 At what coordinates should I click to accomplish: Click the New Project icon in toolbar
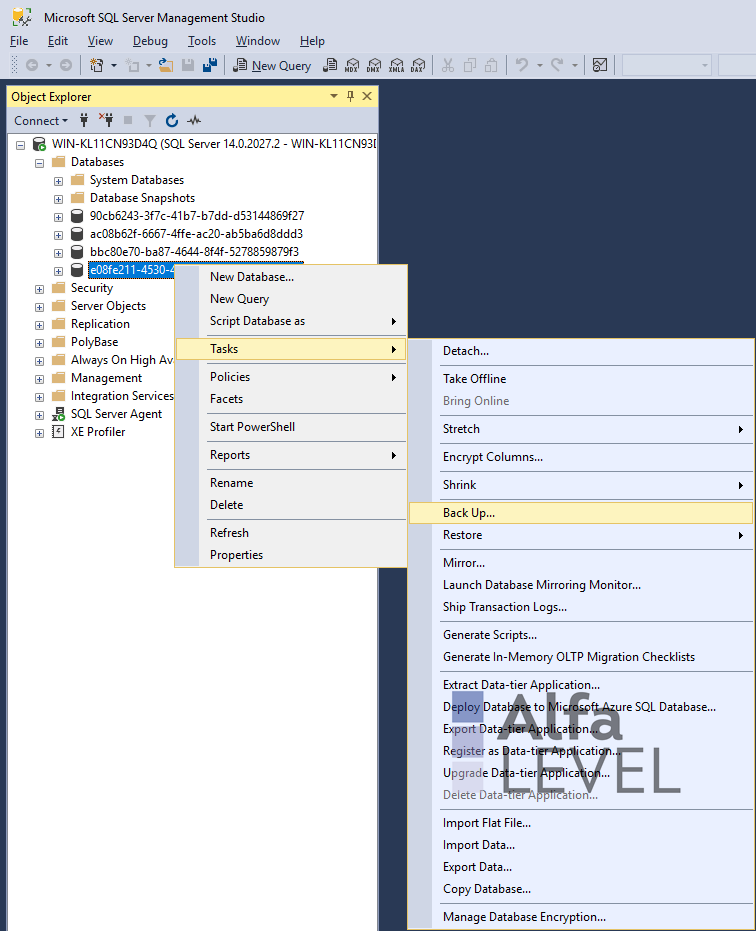click(96, 65)
